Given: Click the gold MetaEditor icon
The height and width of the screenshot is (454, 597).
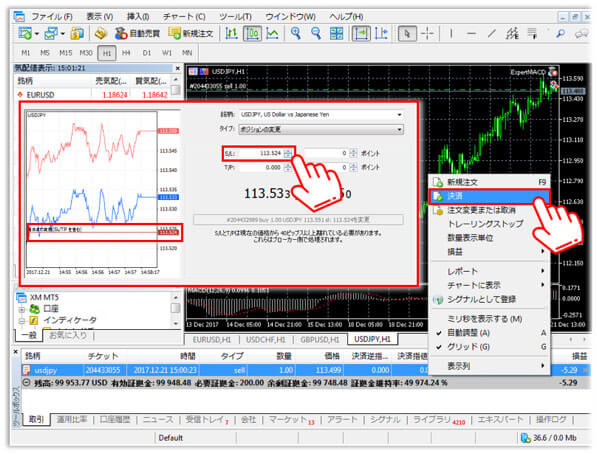Looking at the screenshot, I should pyautogui.click(x=101, y=34).
